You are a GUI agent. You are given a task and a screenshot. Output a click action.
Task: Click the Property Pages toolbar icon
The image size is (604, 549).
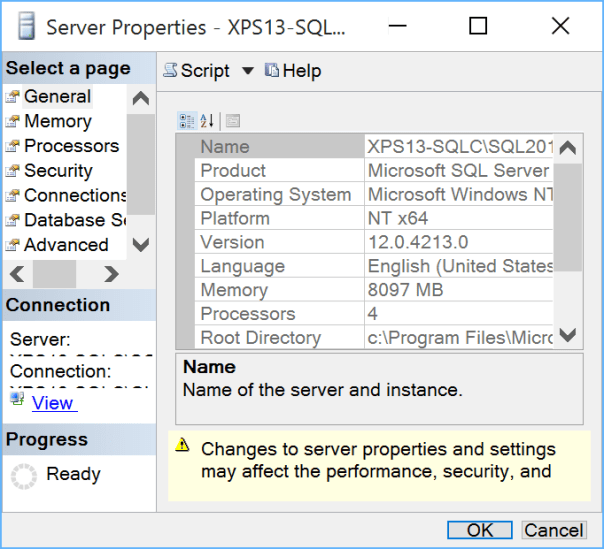(x=233, y=121)
